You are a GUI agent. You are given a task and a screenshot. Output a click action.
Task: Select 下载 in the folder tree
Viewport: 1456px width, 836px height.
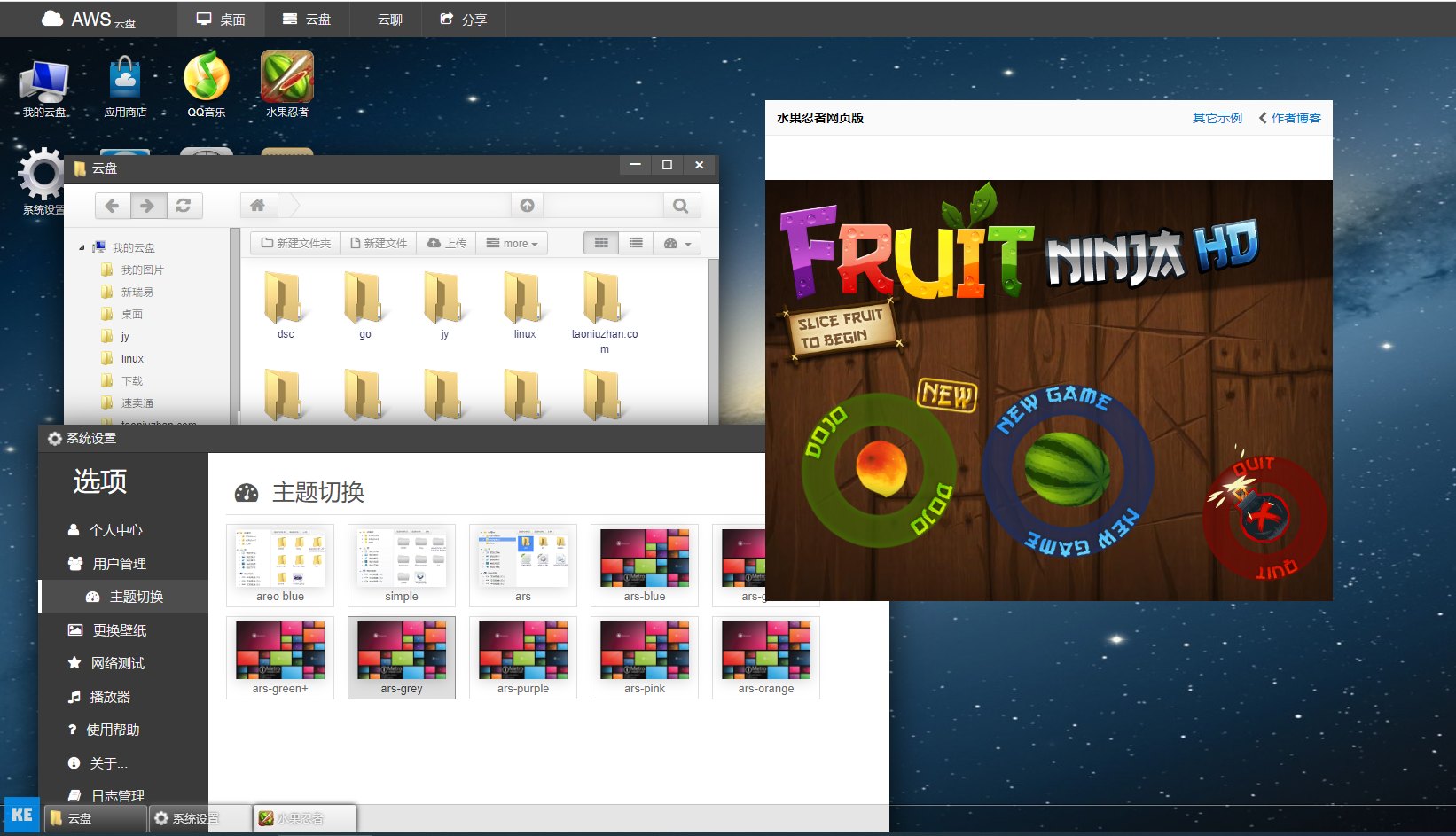coord(131,381)
